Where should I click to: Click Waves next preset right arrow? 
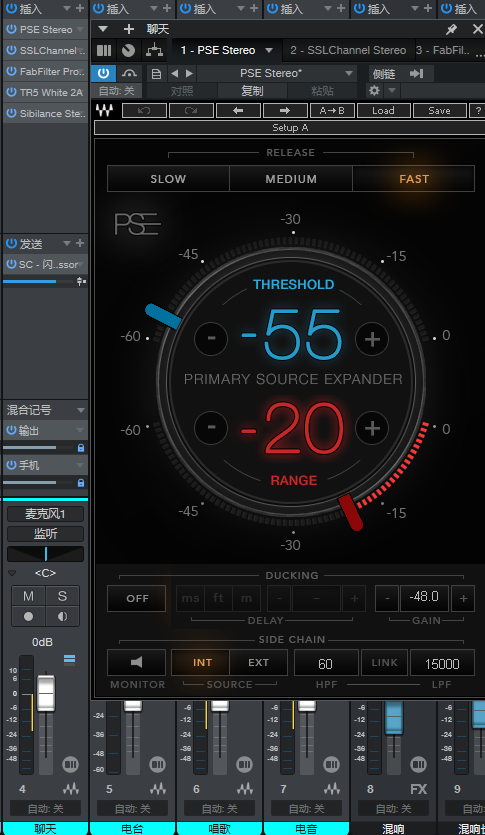pos(285,111)
